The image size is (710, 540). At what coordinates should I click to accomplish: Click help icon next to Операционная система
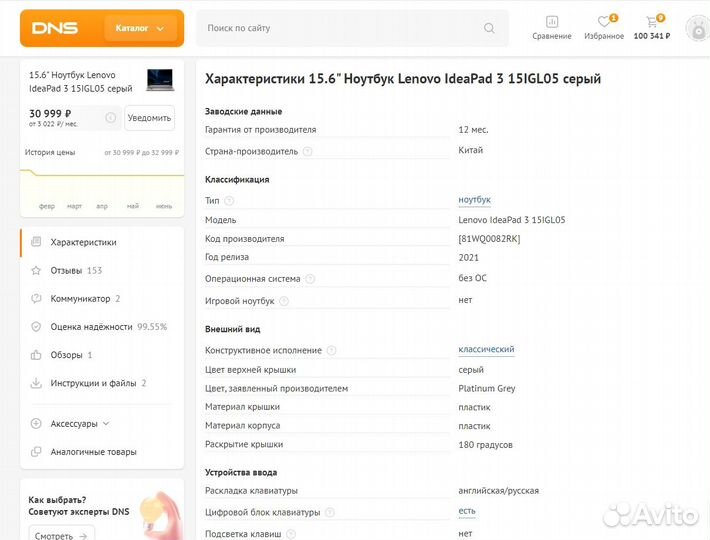[310, 279]
